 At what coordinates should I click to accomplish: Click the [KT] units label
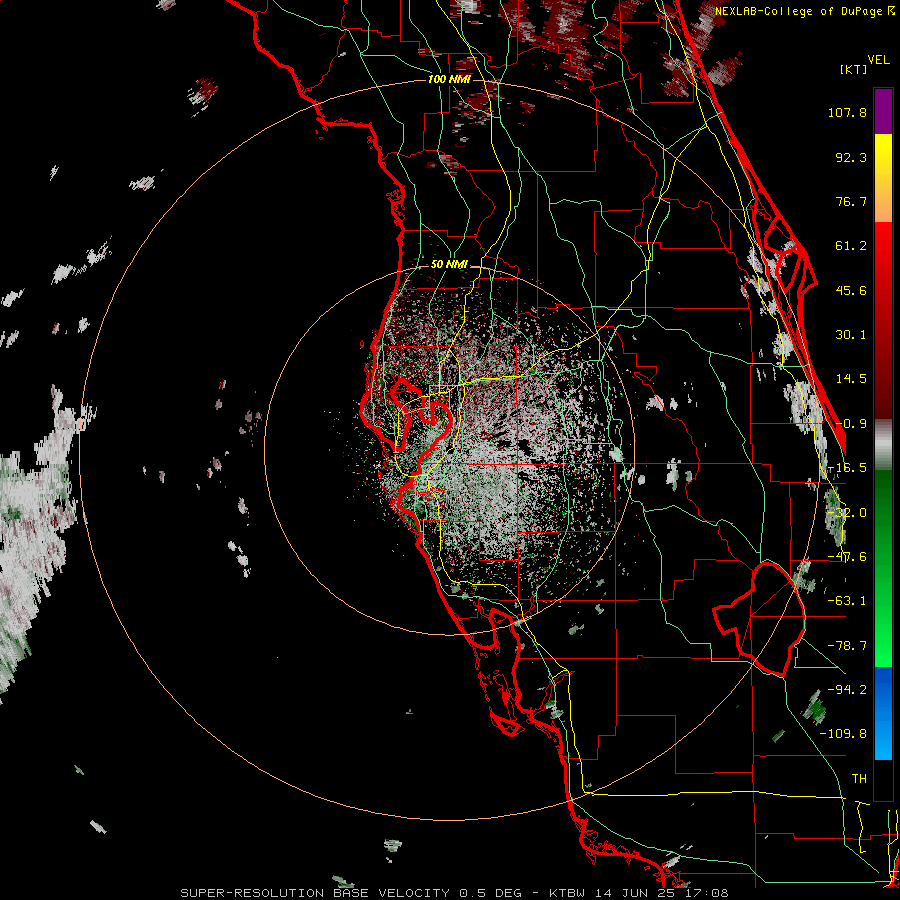[x=854, y=69]
